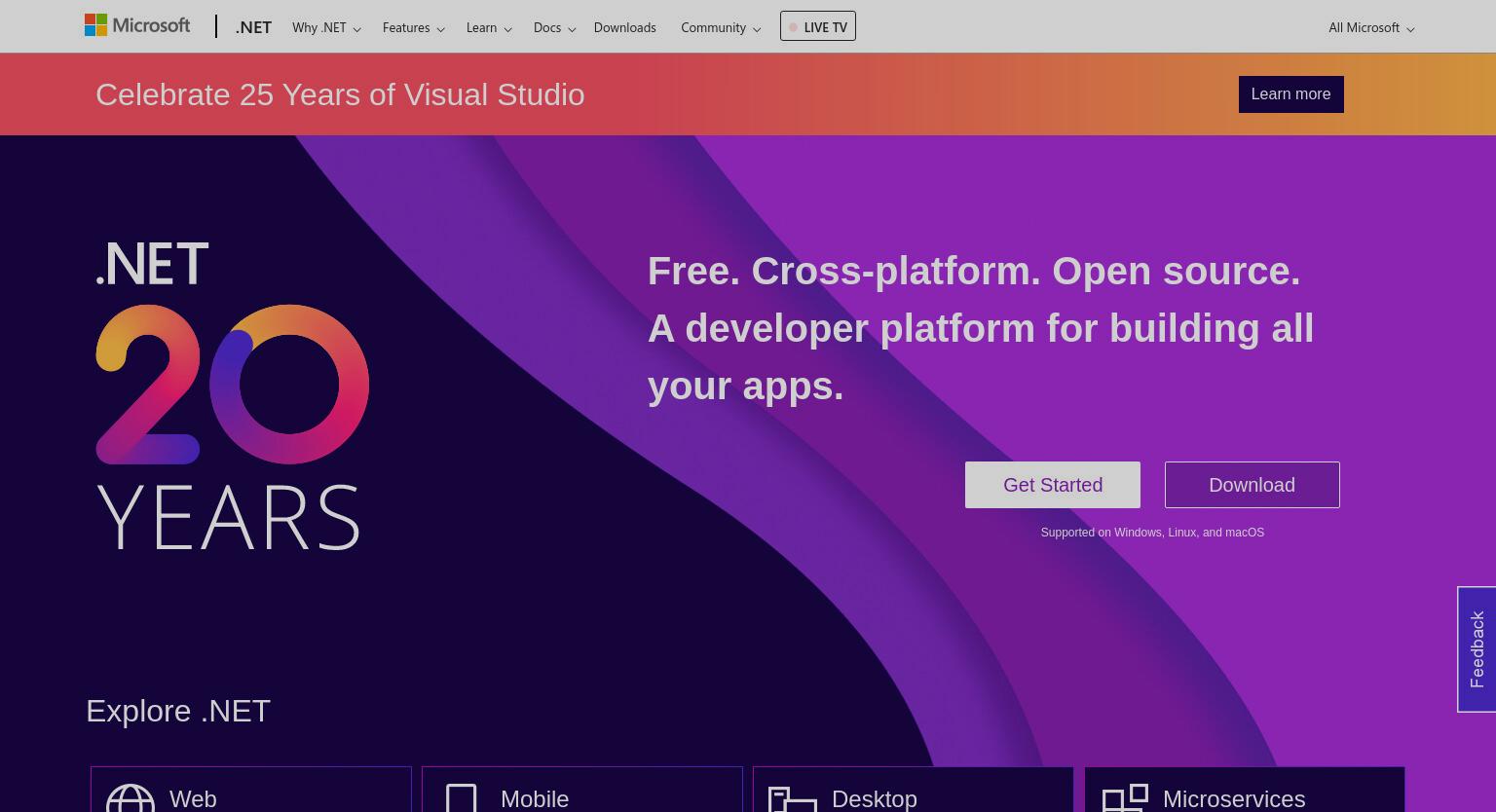Open the Microservices card
Screen dimensions: 1496x812
(x=1245, y=790)
